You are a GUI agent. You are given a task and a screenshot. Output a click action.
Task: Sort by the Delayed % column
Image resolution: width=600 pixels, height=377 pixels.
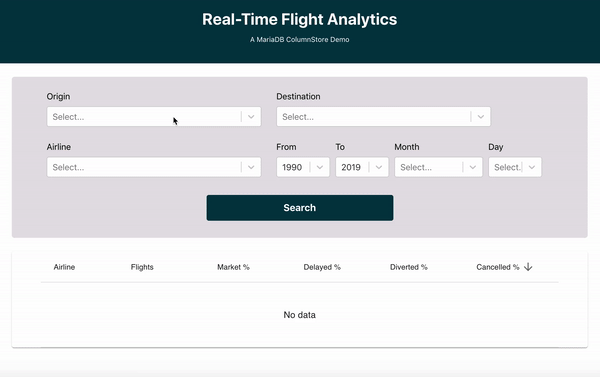pos(322,267)
